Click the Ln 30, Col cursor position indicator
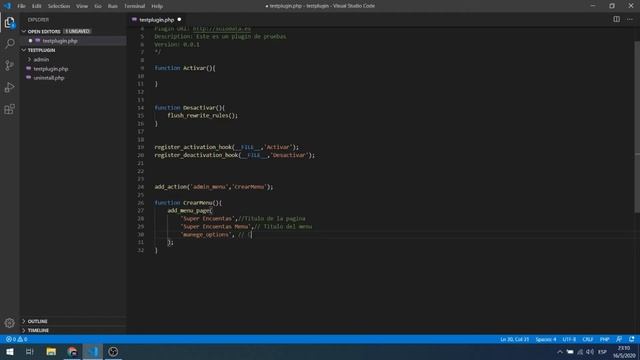Image resolution: width=640 pixels, height=360 pixels. tap(514, 339)
